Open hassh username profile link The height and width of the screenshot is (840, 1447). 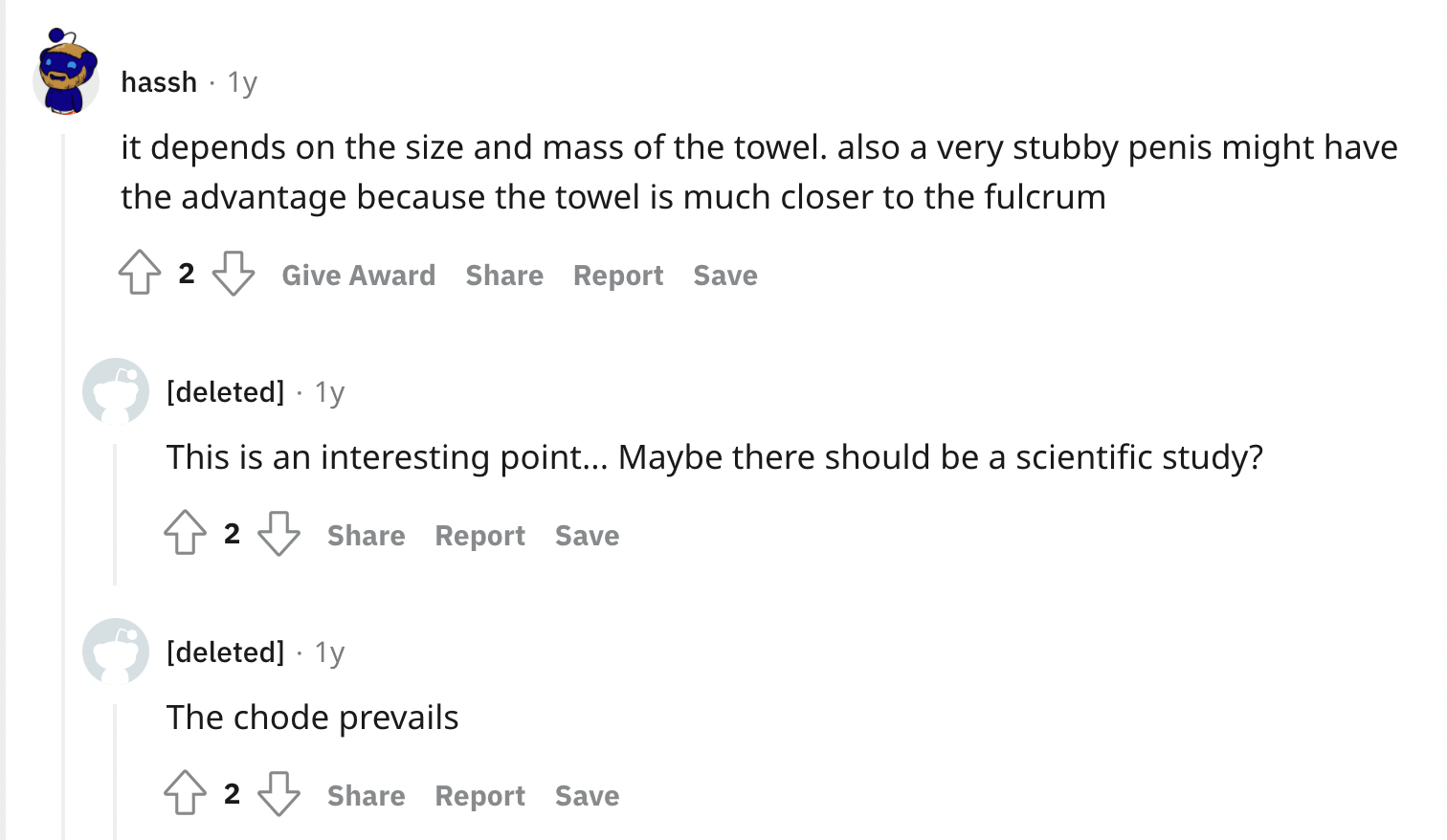coord(159,82)
